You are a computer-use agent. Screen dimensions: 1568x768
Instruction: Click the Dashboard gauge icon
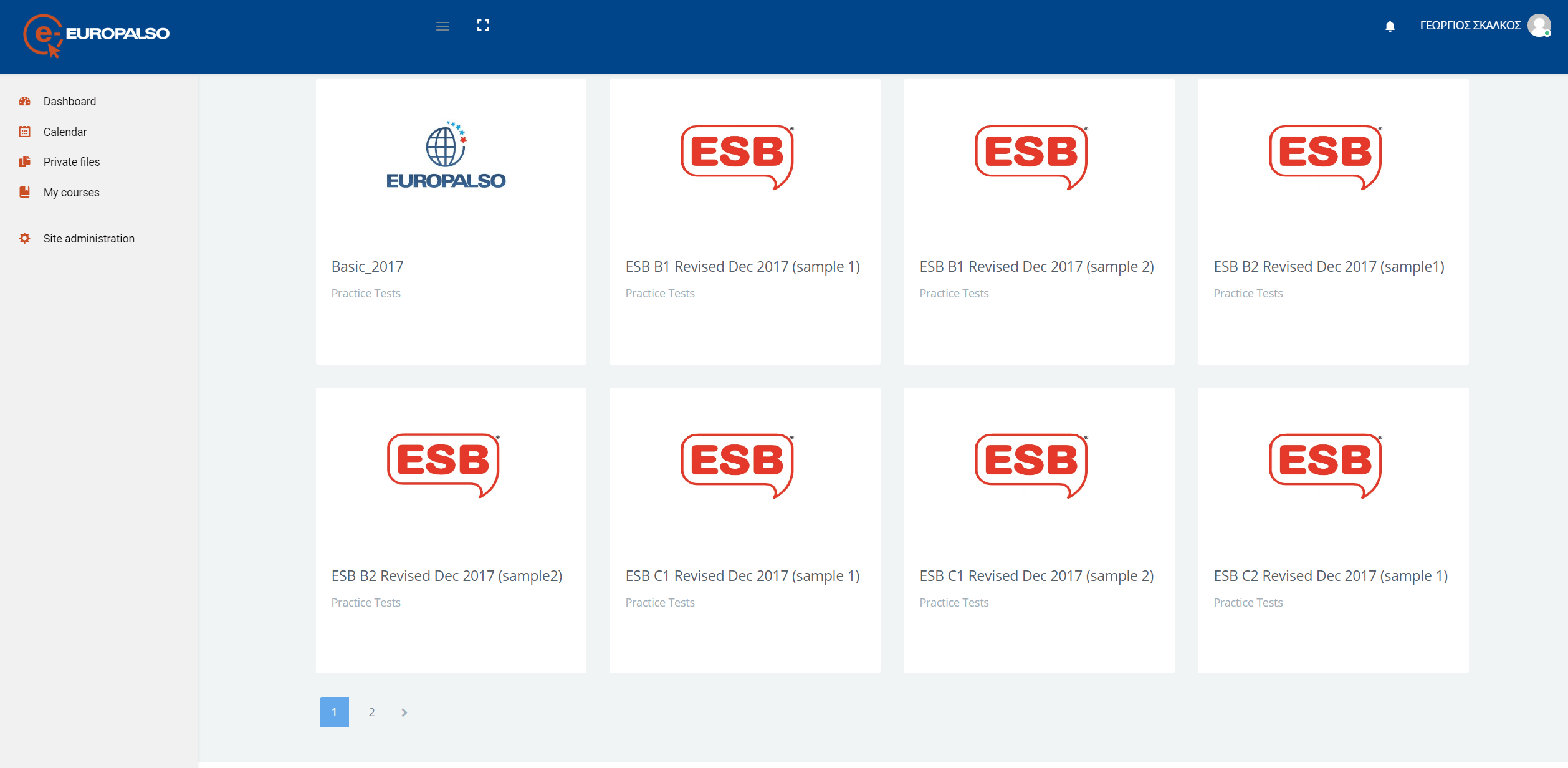click(25, 101)
